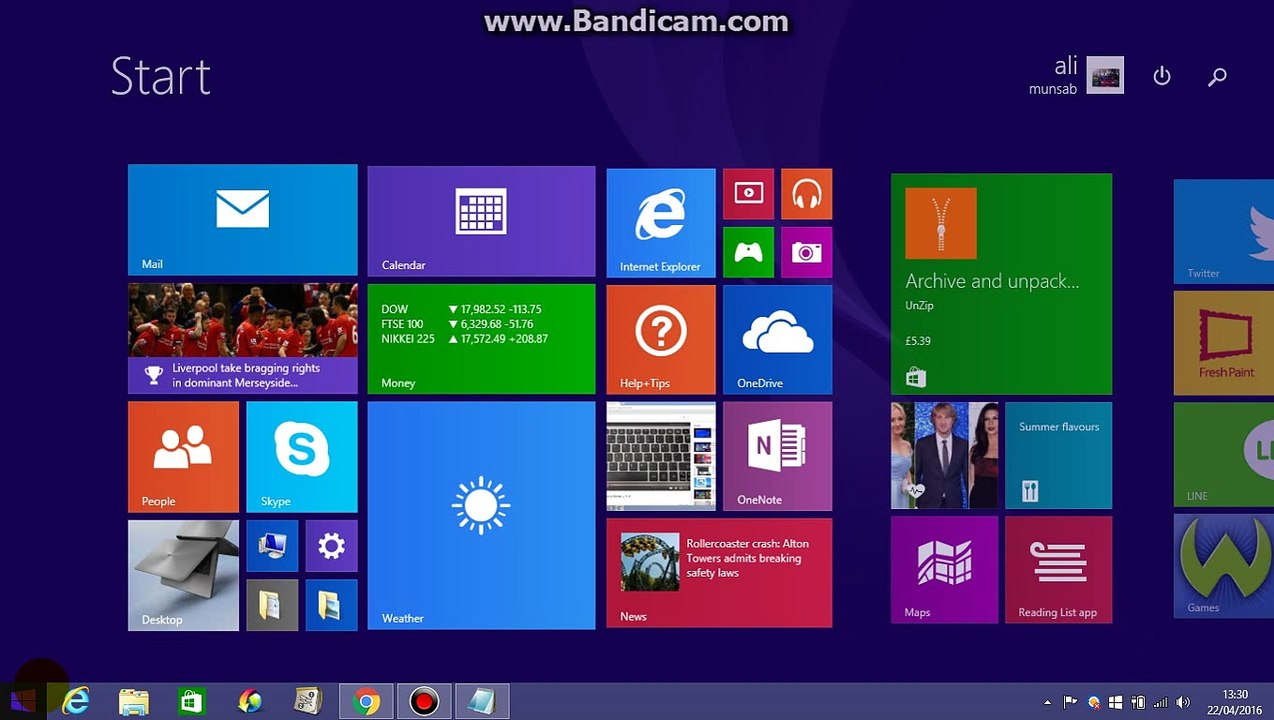This screenshot has height=720, width=1274.
Task: Click the volume speaker tray icon
Action: click(1183, 702)
